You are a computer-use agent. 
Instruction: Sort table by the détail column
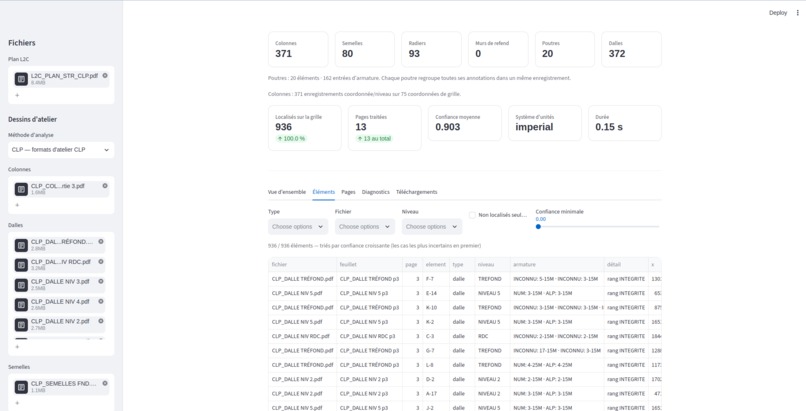(626, 265)
